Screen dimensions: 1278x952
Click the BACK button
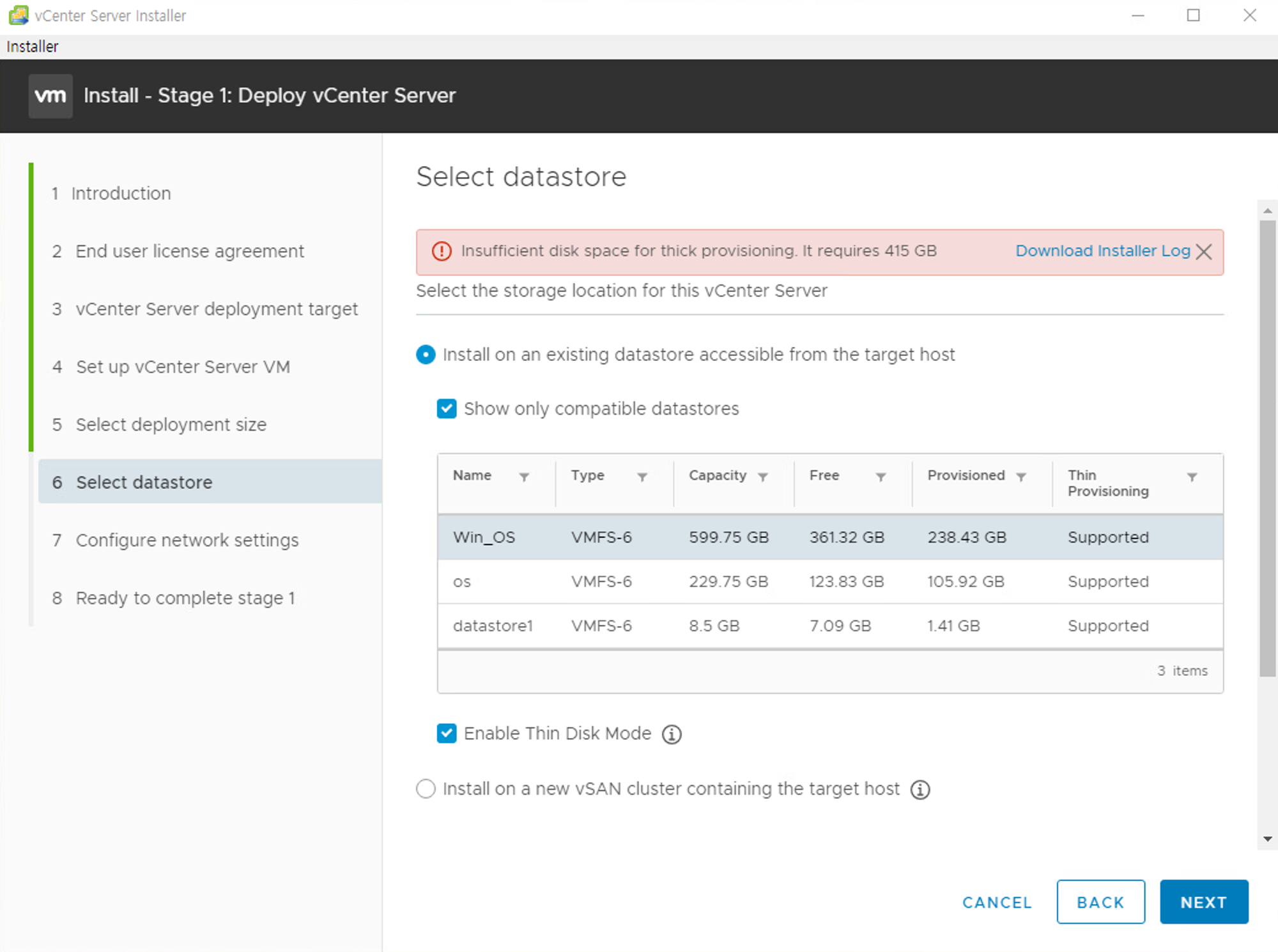click(x=1100, y=902)
